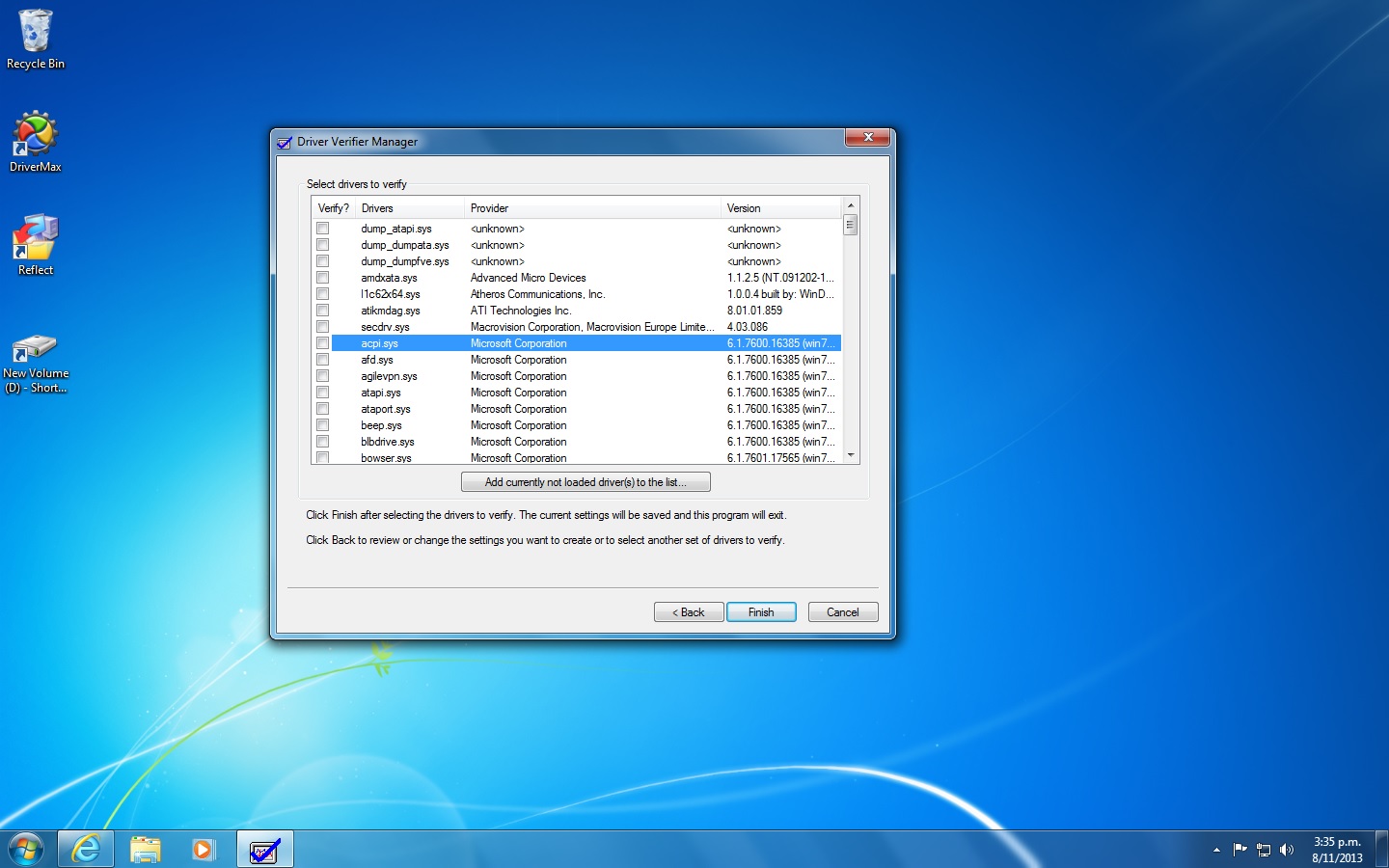
Task: Select the secdrv.sys driver name
Action: coord(385,327)
